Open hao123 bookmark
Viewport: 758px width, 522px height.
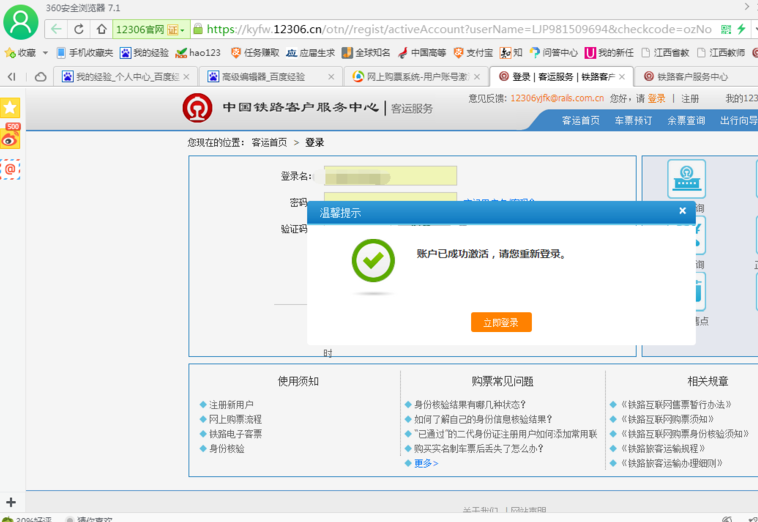tap(198, 53)
